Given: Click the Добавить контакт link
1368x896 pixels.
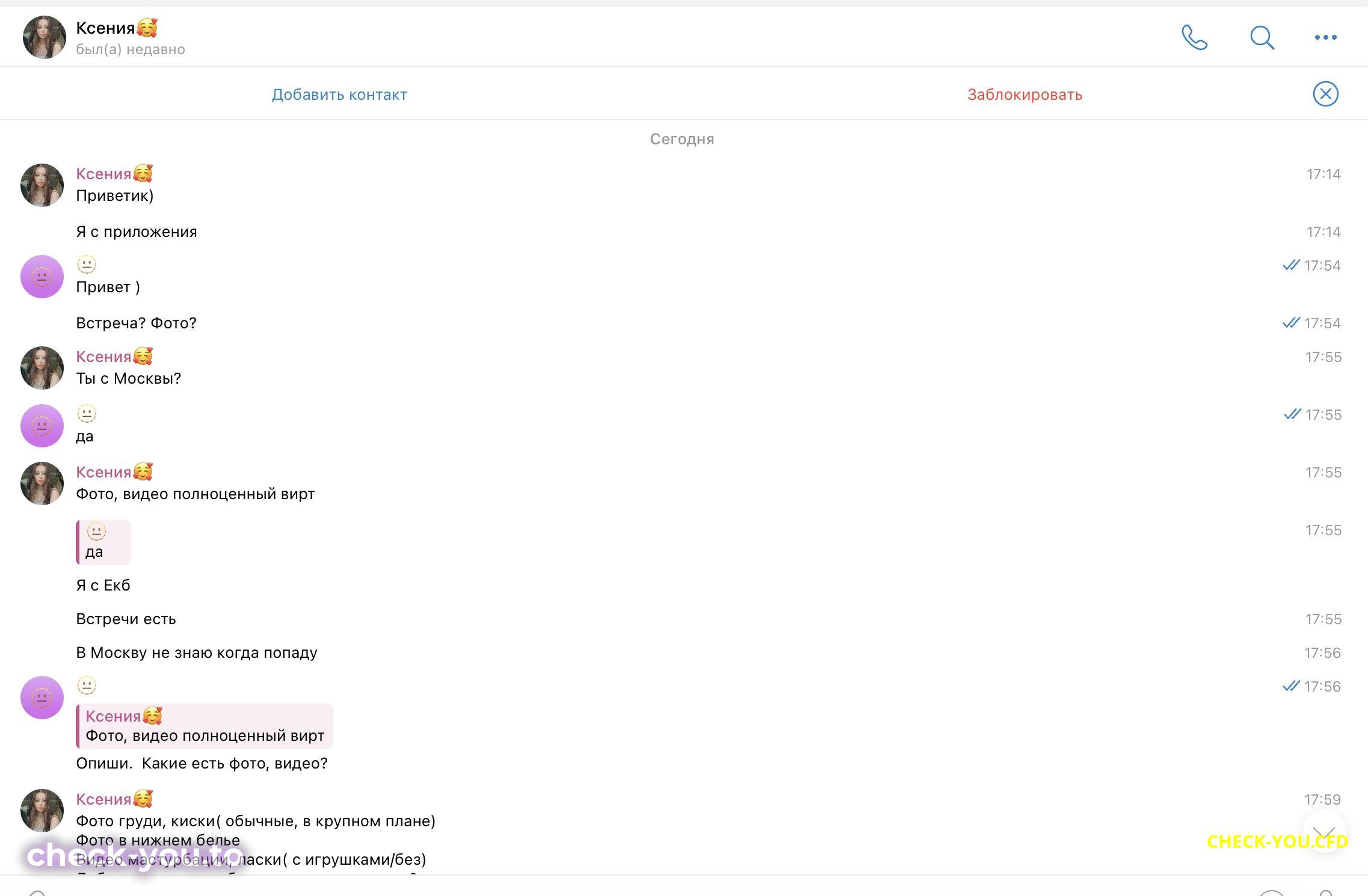Looking at the screenshot, I should [339, 94].
